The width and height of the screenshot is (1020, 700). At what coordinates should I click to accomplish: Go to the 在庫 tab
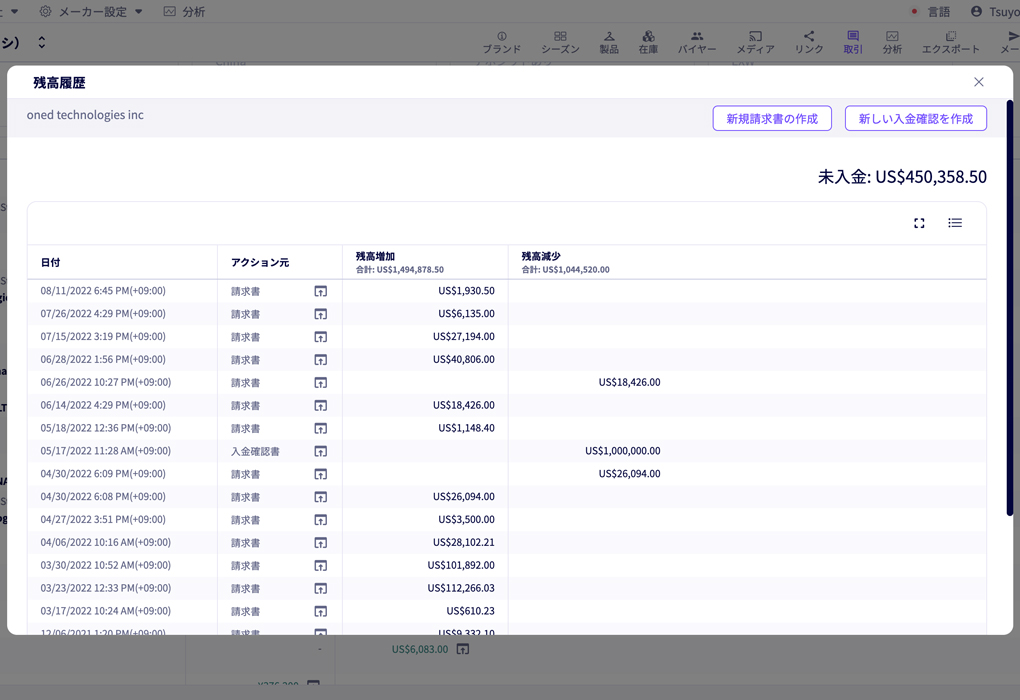pyautogui.click(x=648, y=42)
